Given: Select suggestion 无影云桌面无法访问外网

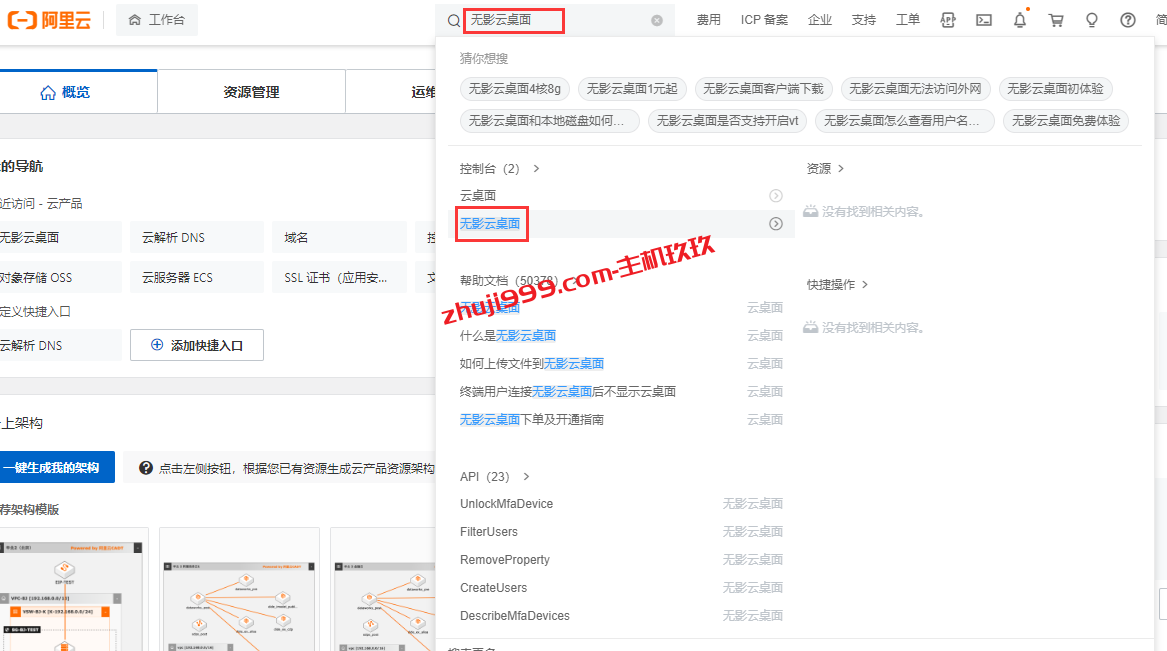Looking at the screenshot, I should (915, 89).
